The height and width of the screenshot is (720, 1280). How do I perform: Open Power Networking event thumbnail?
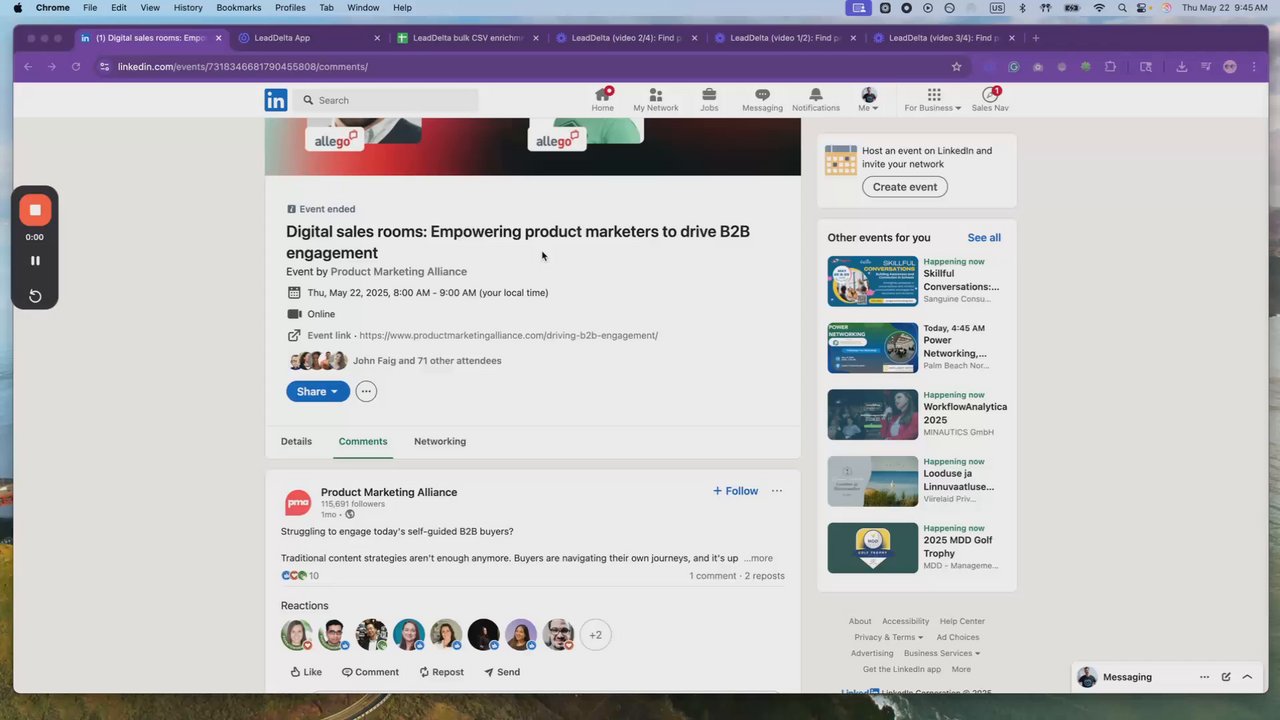click(x=872, y=348)
